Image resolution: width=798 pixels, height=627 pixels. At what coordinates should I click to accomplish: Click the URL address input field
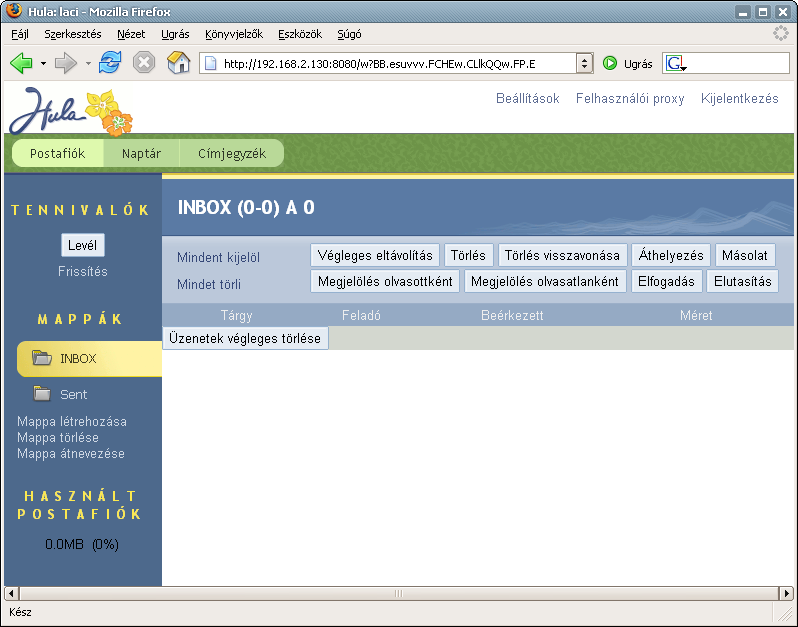tap(396, 64)
